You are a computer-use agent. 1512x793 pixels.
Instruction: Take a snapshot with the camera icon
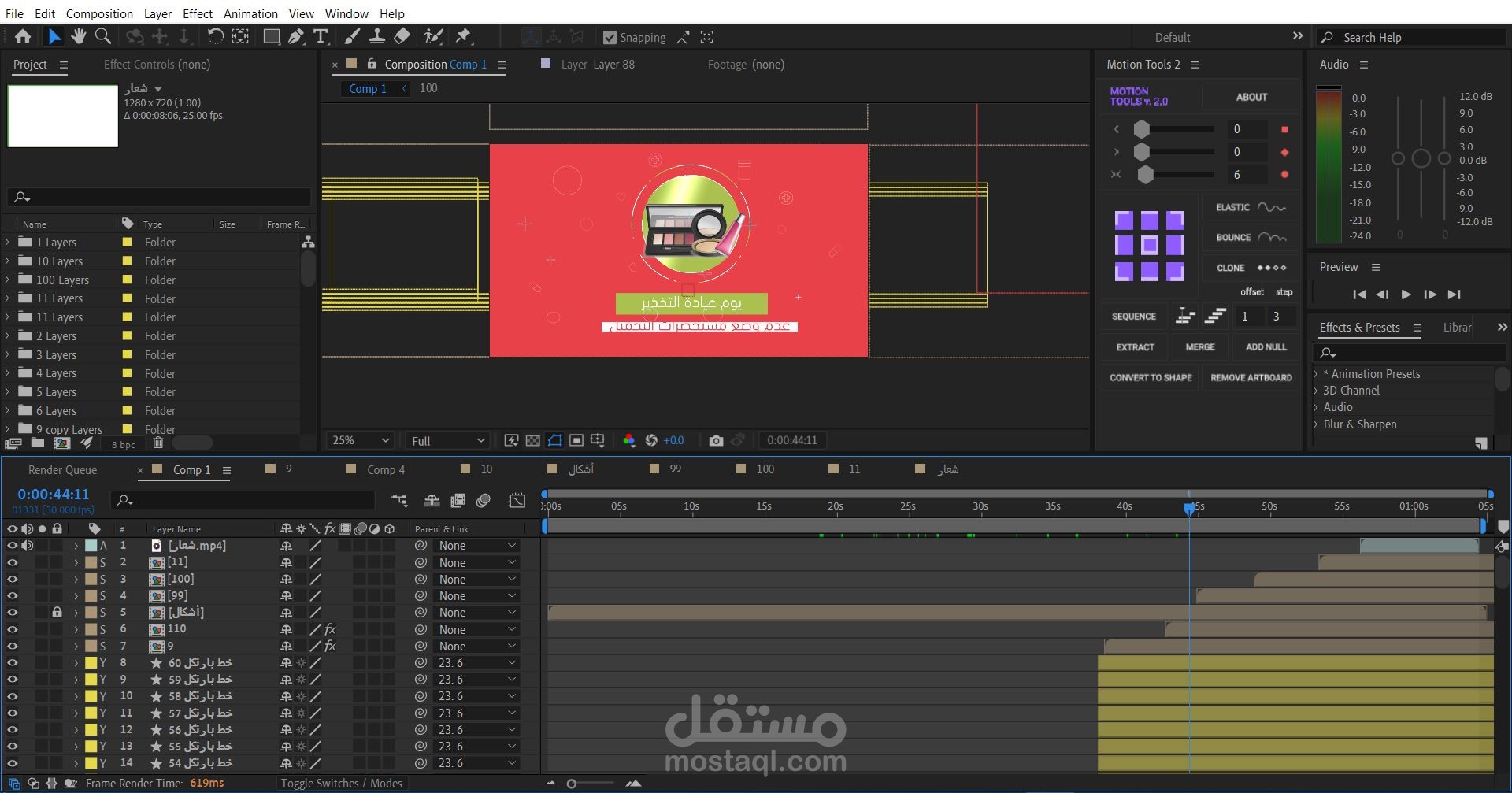point(716,440)
